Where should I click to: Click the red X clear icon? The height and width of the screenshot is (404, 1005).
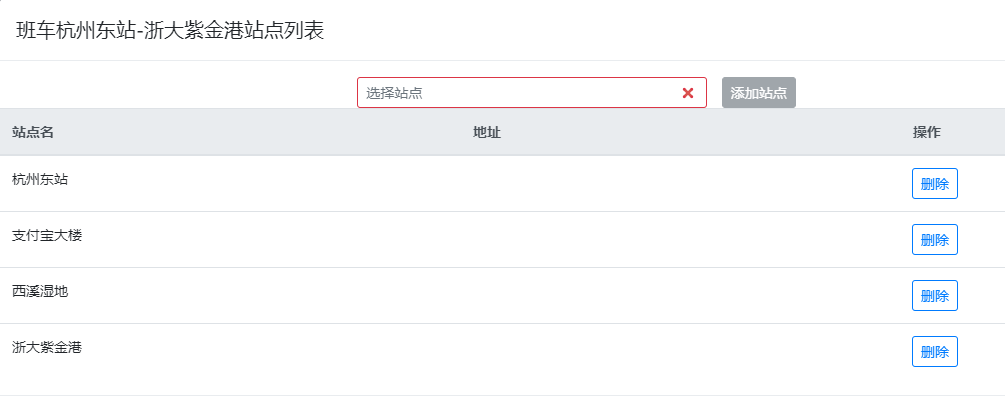pyautogui.click(x=688, y=93)
